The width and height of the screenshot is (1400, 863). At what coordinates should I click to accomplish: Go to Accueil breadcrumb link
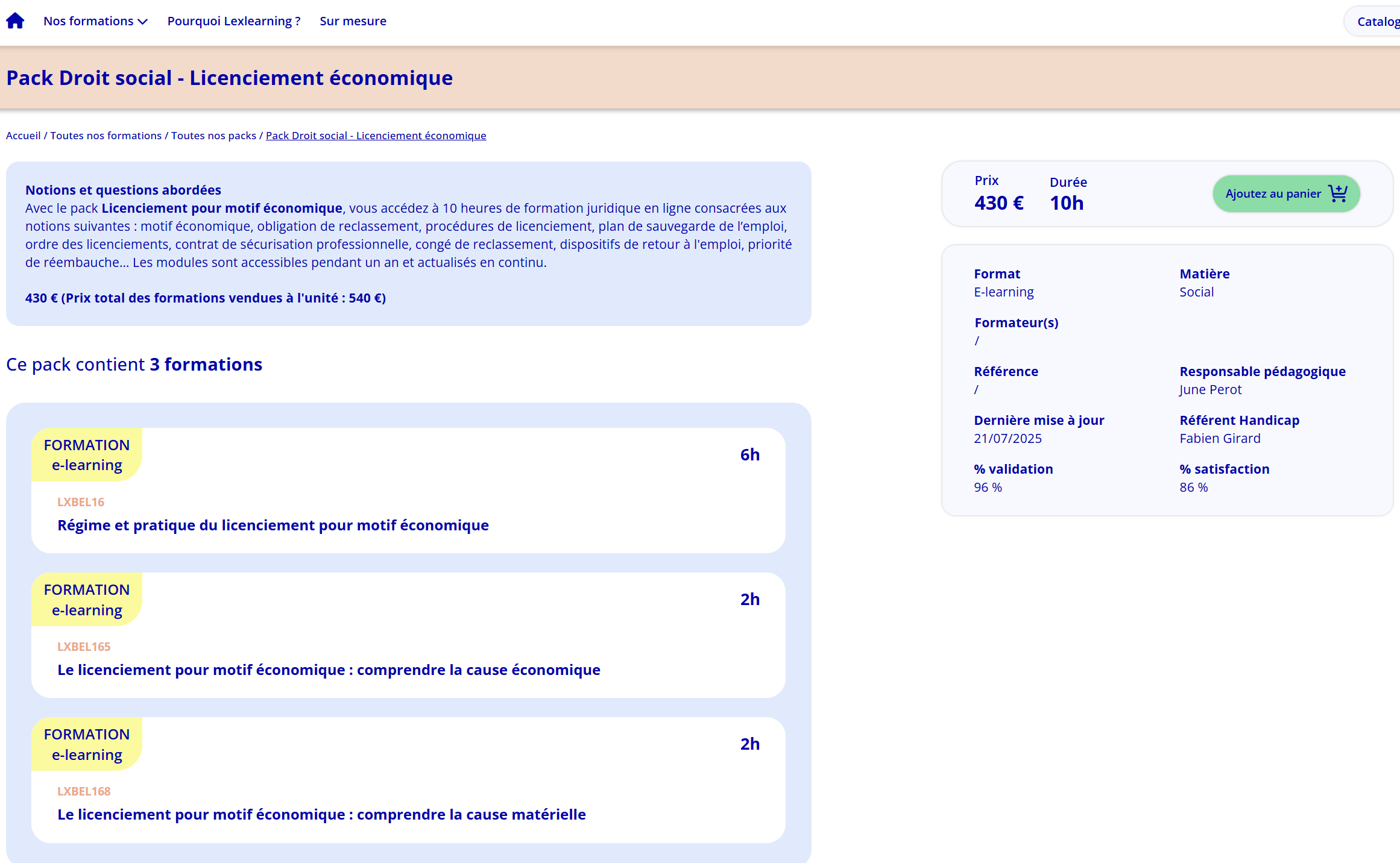tap(23, 136)
